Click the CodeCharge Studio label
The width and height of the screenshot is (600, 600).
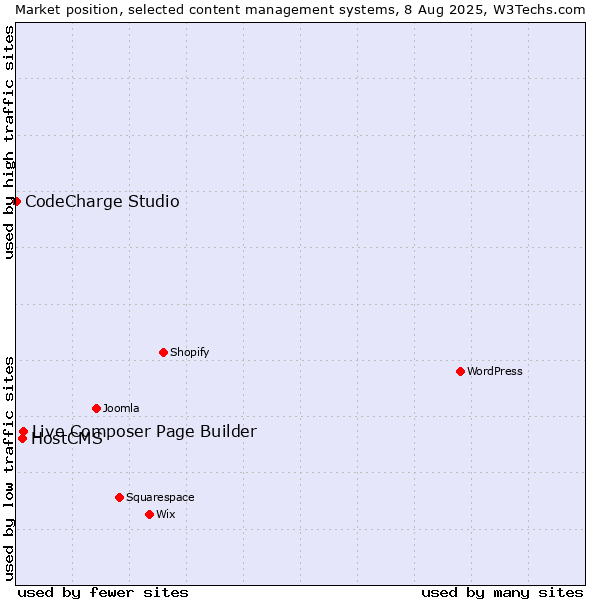tap(102, 201)
